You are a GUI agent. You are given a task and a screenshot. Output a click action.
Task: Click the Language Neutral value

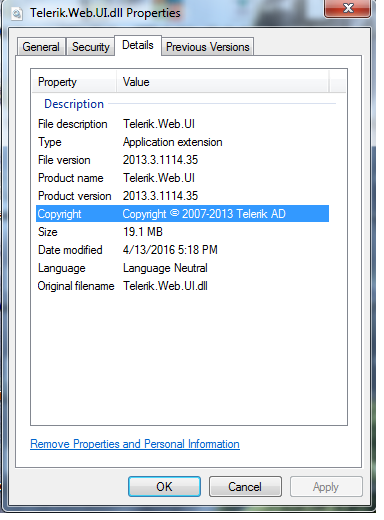point(165,268)
